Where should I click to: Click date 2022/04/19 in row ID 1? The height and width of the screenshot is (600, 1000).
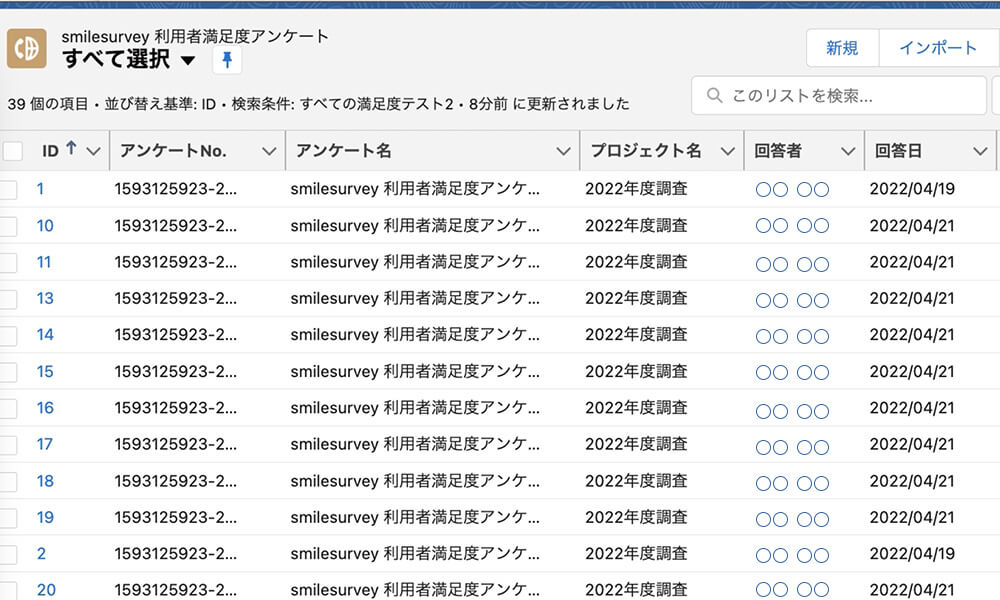click(912, 189)
